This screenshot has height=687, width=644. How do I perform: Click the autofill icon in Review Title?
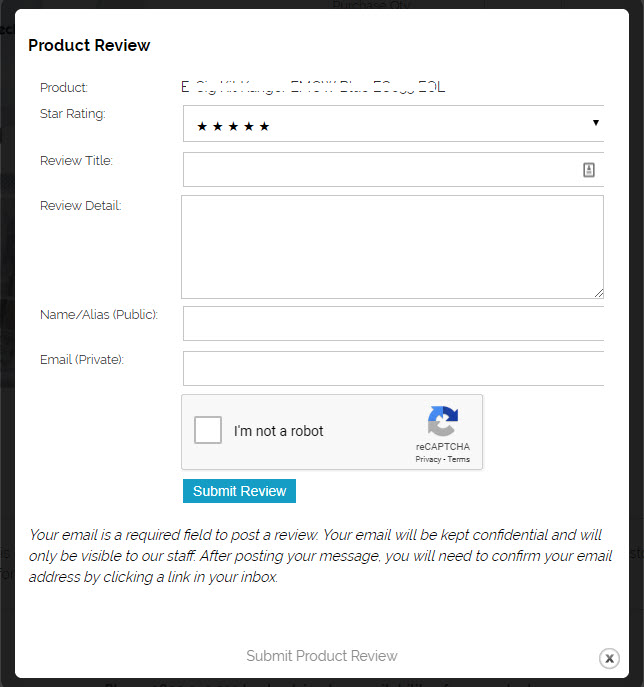[x=589, y=170]
